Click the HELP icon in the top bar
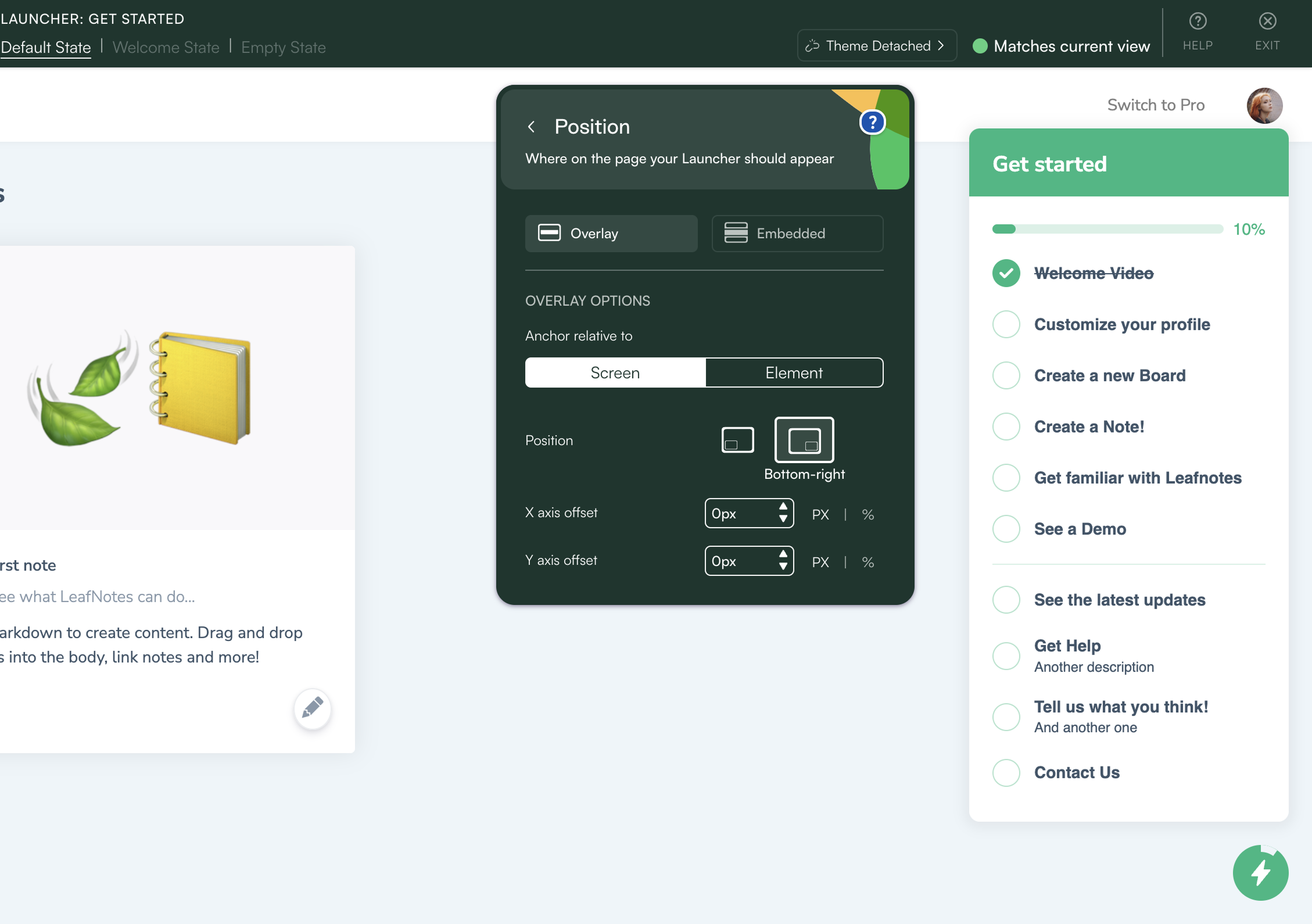 click(x=1198, y=22)
